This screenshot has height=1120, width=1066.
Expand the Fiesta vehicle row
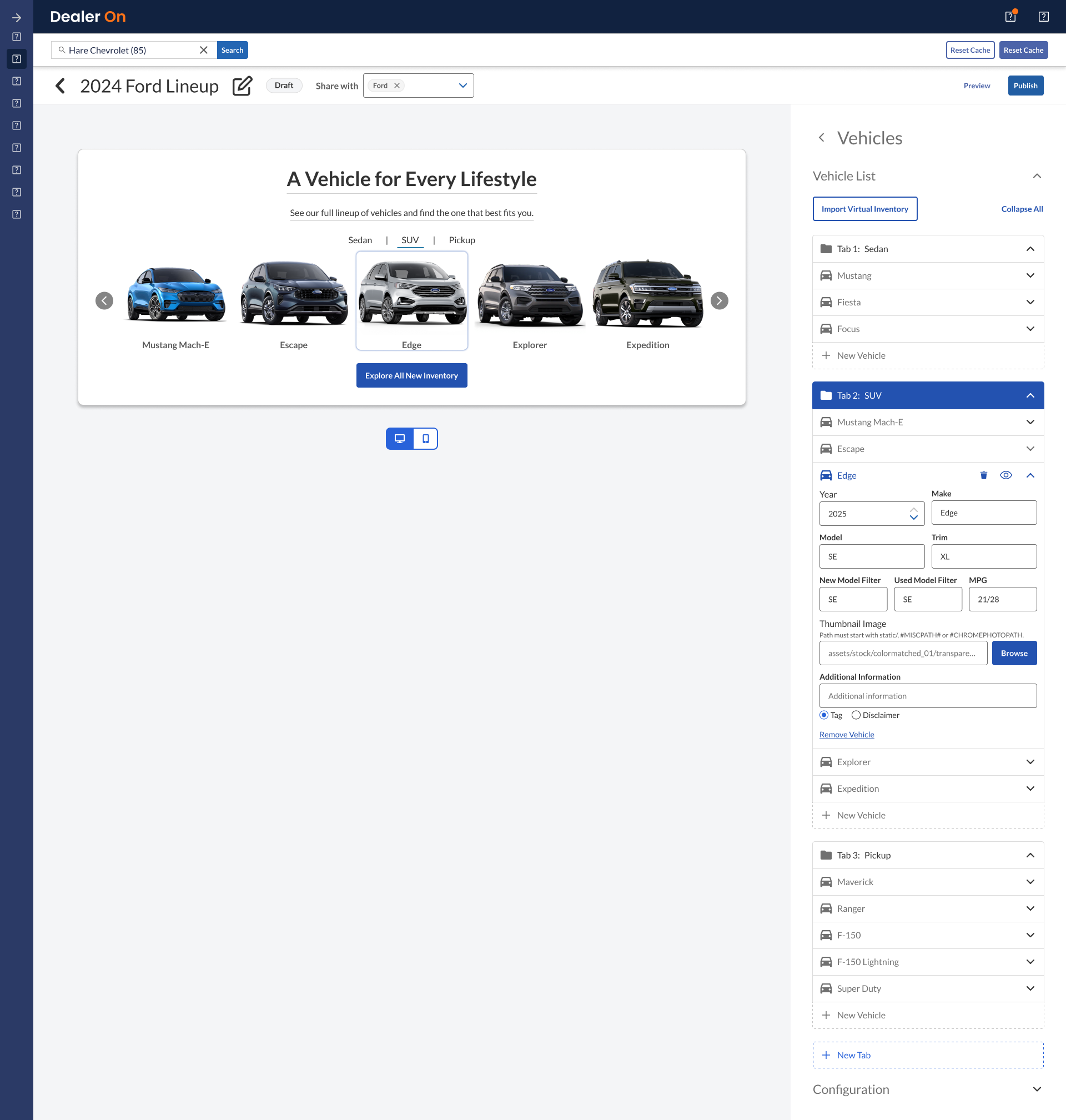(1030, 302)
